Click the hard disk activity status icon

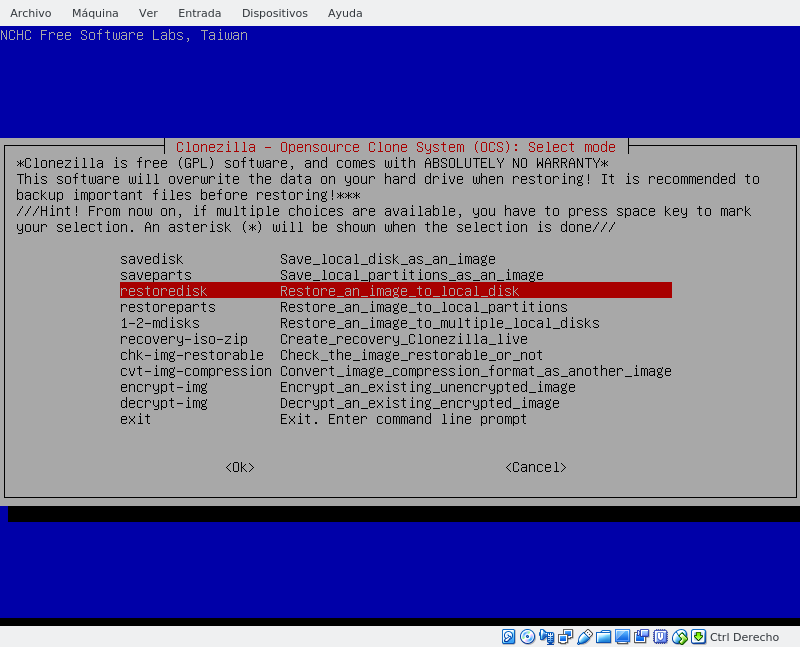point(508,636)
